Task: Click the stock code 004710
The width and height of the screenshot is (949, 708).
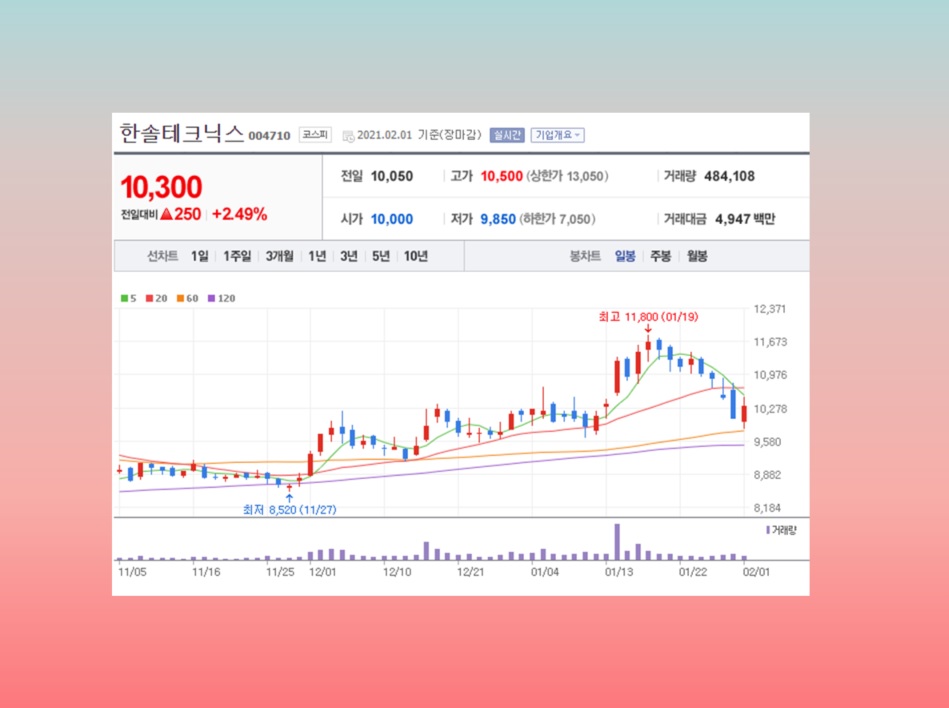Action: (x=269, y=136)
